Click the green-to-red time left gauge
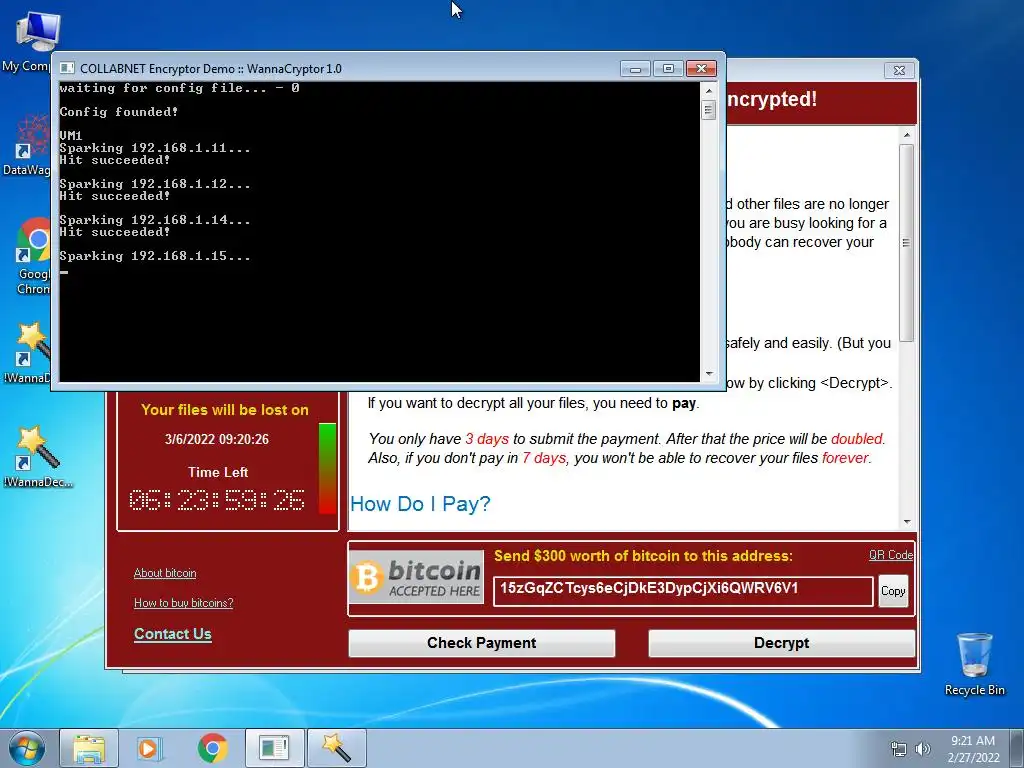The height and width of the screenshot is (768, 1024). coord(327,468)
